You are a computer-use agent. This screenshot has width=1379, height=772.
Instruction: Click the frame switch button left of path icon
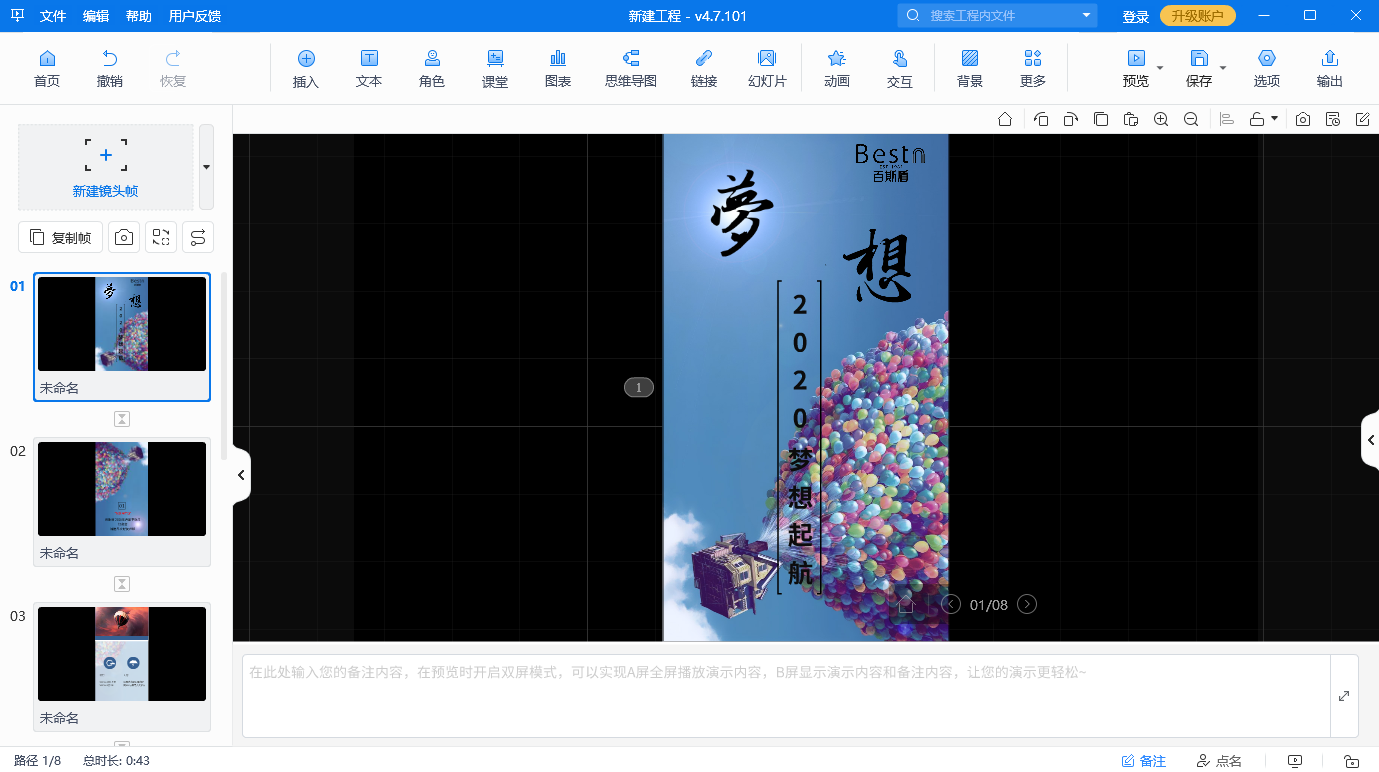[160, 237]
